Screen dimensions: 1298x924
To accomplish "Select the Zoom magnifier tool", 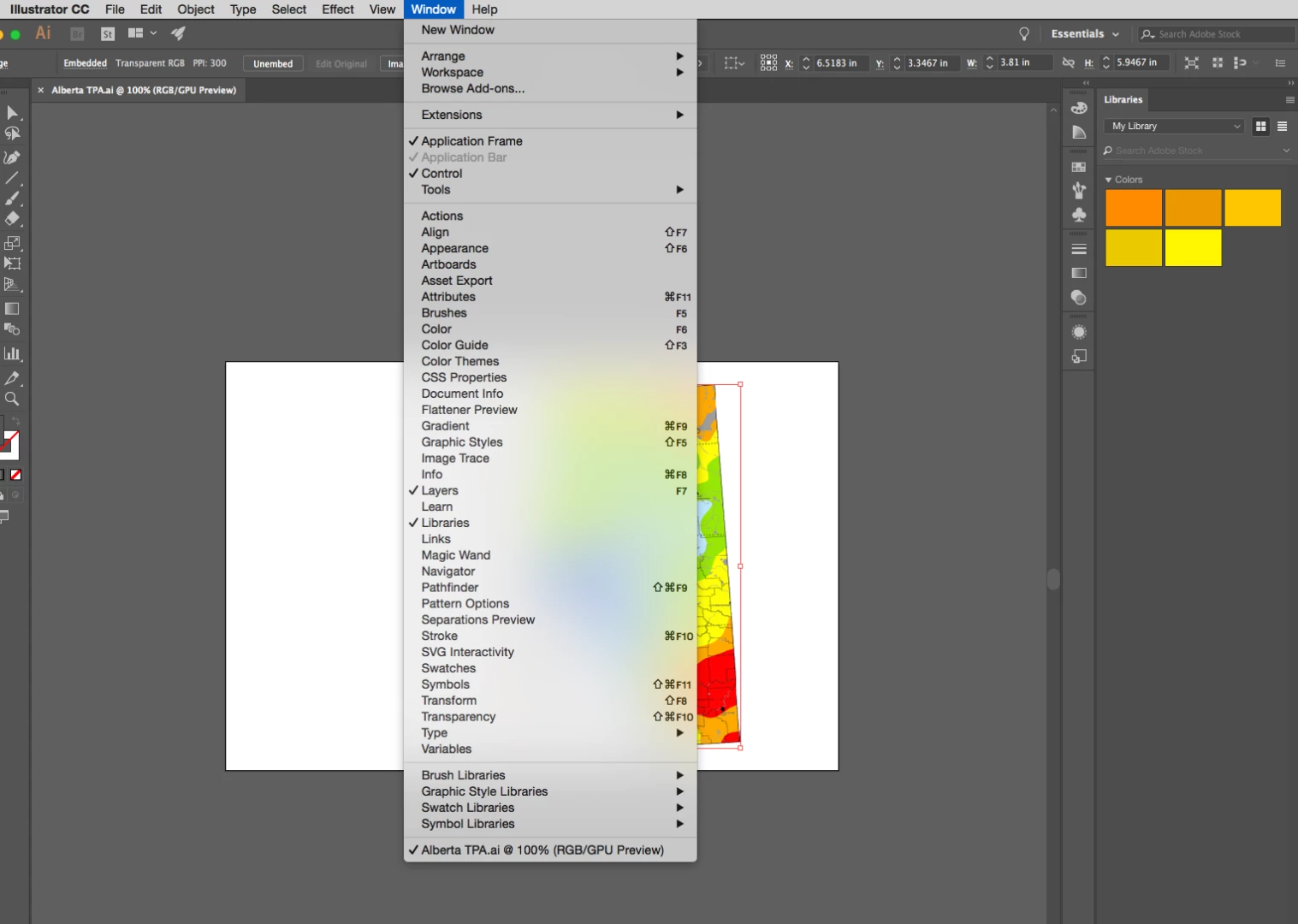I will (x=12, y=399).
